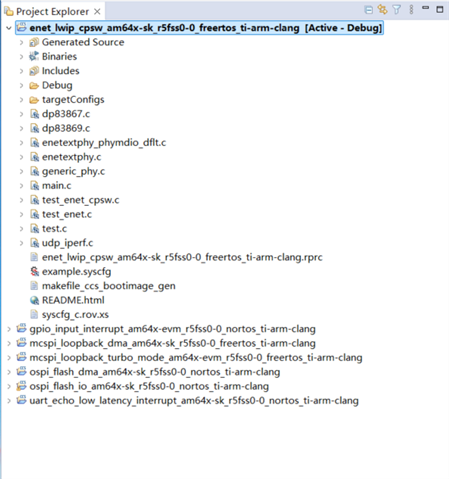Image resolution: width=449 pixels, height=479 pixels.
Task: Click the Generated Source folder icon
Action: click(34, 42)
